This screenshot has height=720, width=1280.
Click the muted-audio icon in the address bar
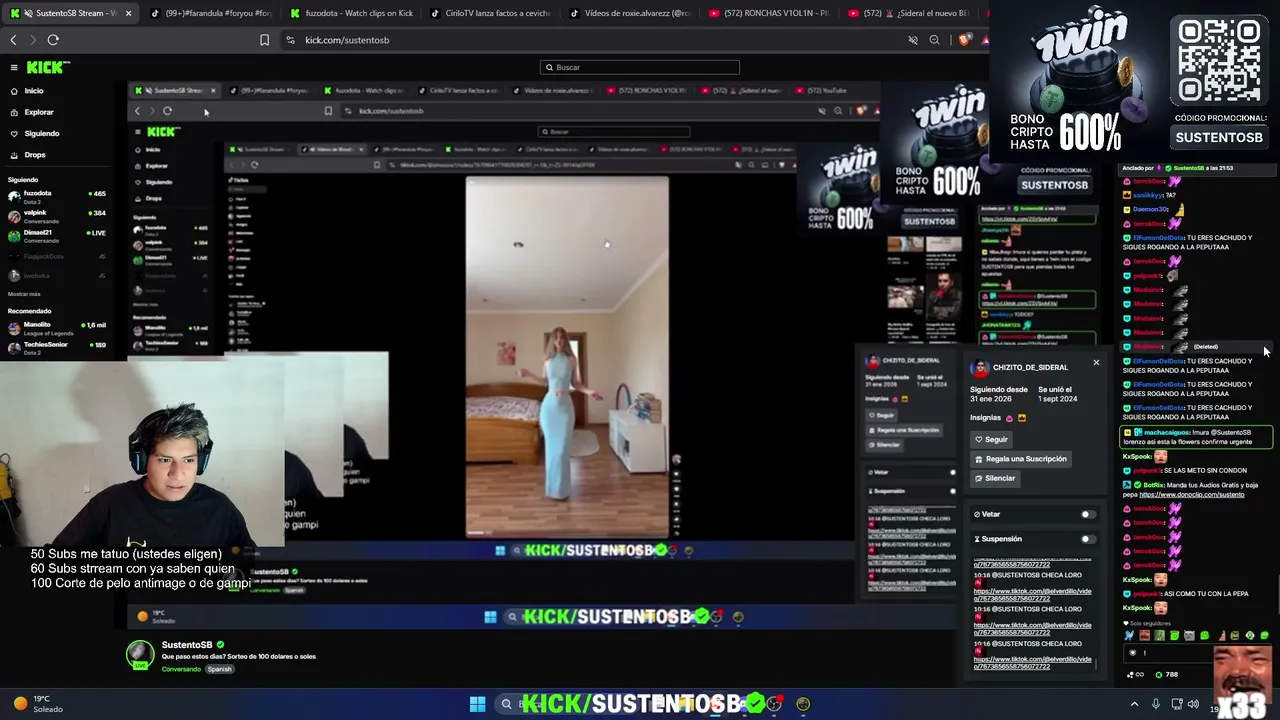(913, 40)
